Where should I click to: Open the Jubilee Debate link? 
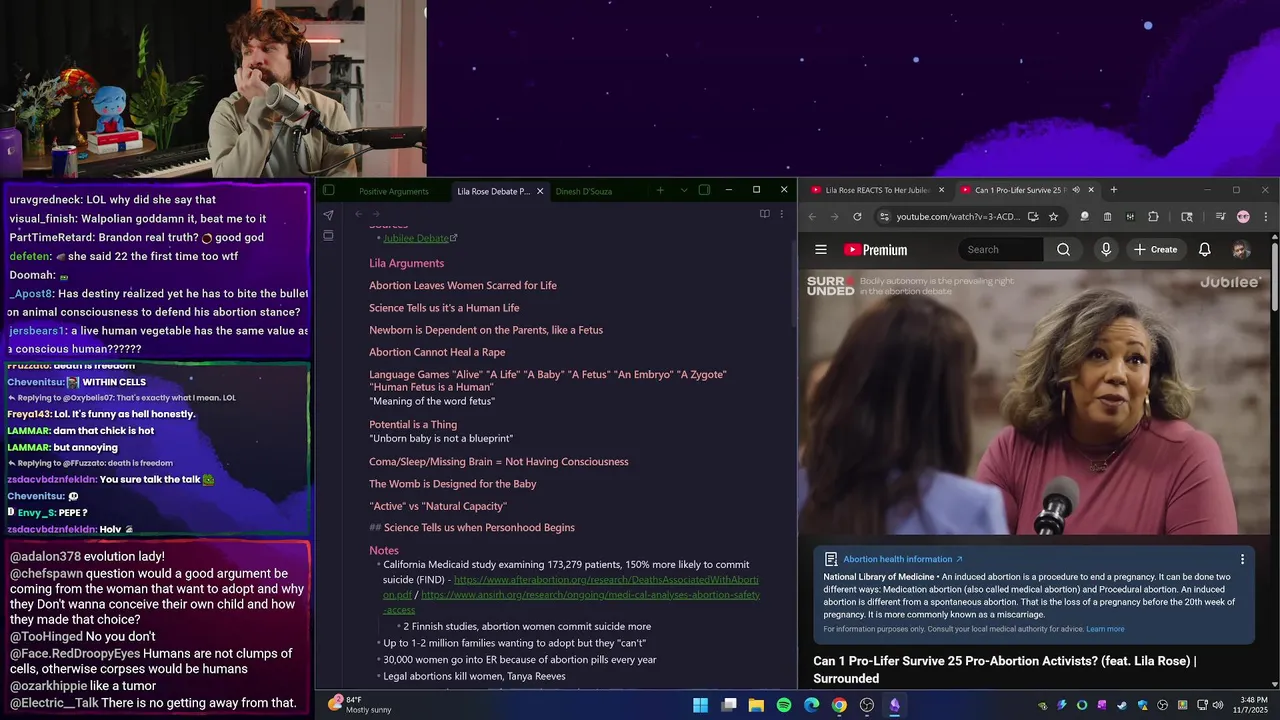click(x=416, y=238)
